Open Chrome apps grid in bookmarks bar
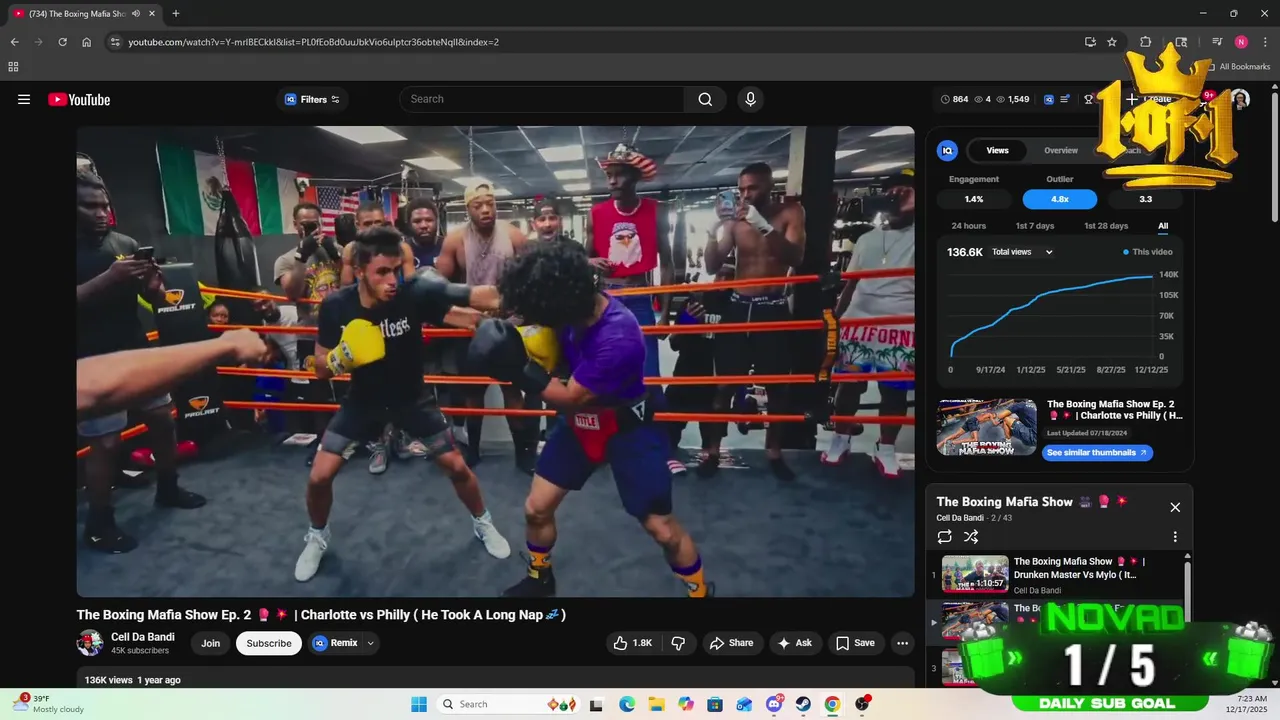 [x=13, y=67]
